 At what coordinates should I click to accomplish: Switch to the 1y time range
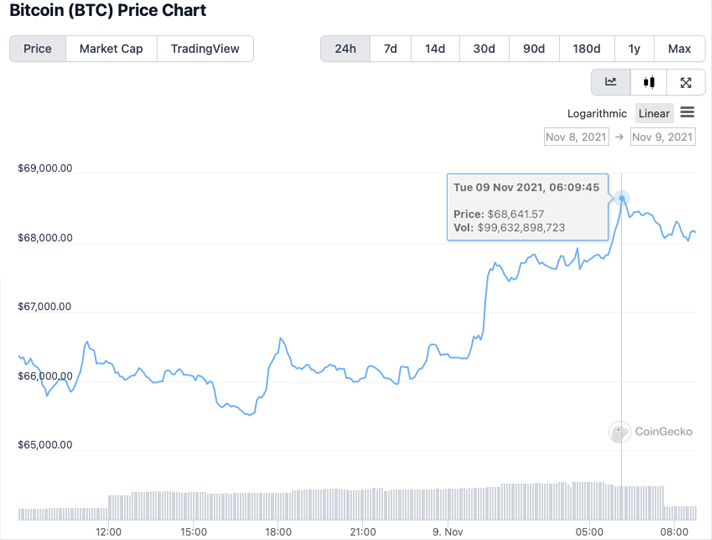634,49
